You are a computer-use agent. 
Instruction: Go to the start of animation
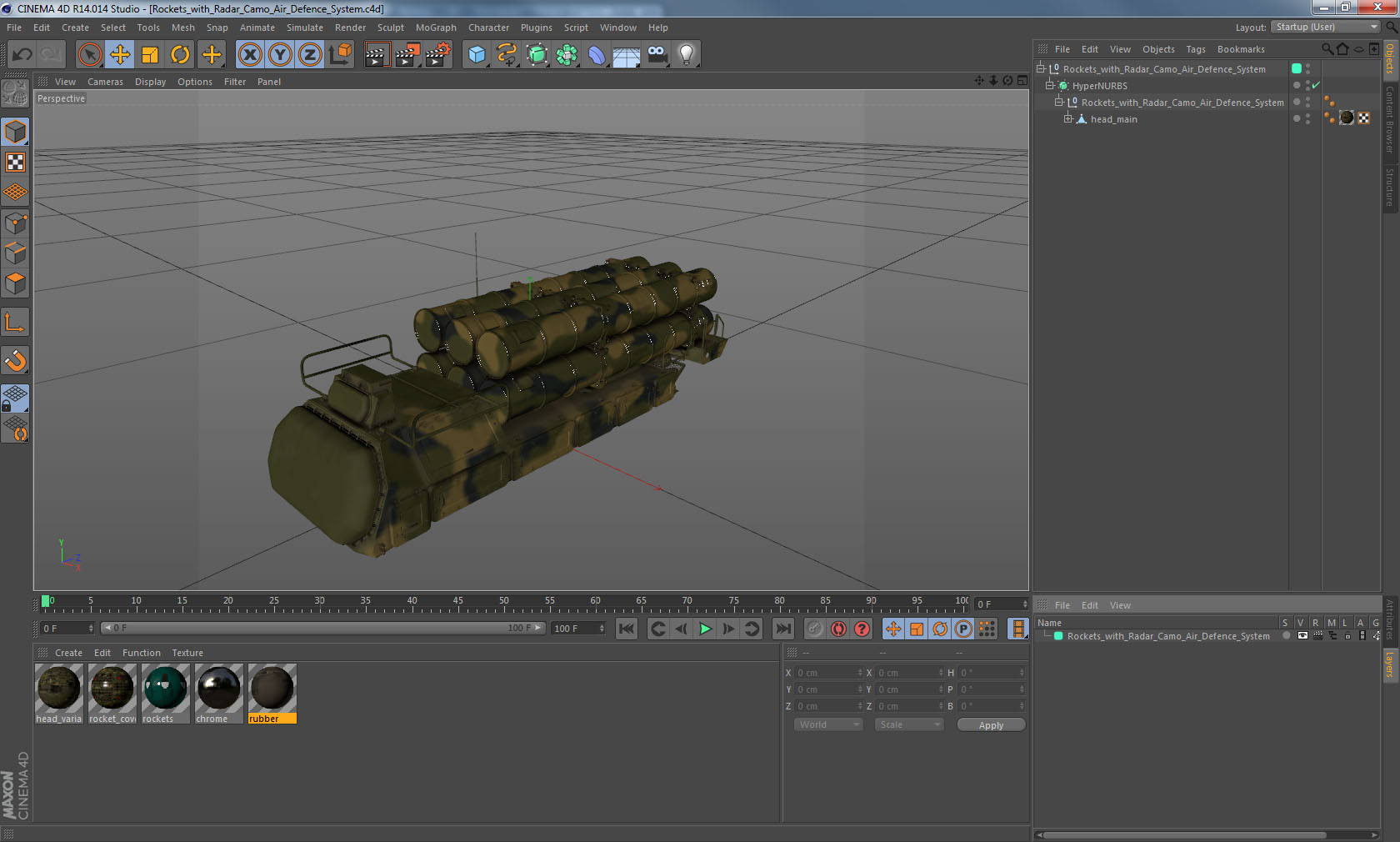627,629
